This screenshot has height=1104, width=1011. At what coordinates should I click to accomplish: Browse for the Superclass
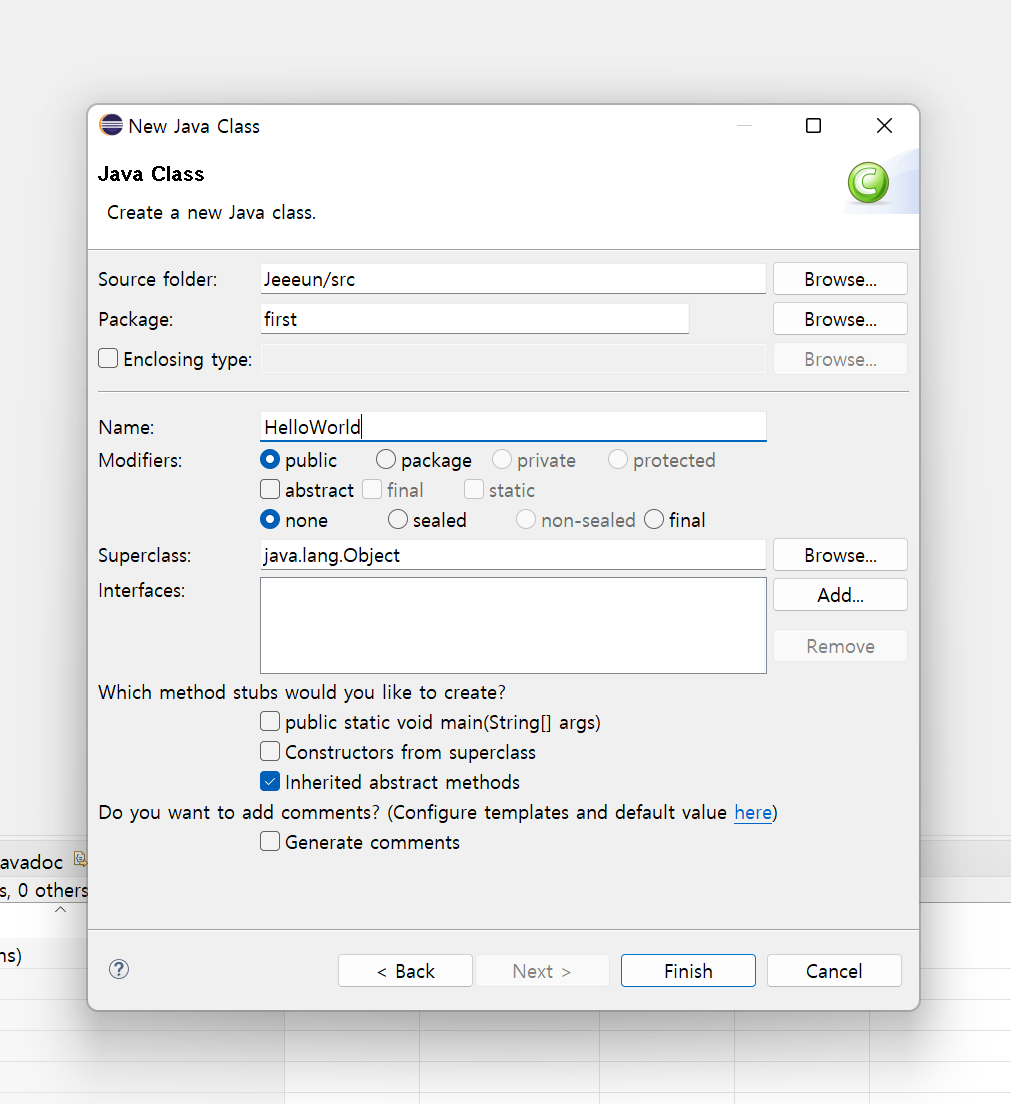840,555
